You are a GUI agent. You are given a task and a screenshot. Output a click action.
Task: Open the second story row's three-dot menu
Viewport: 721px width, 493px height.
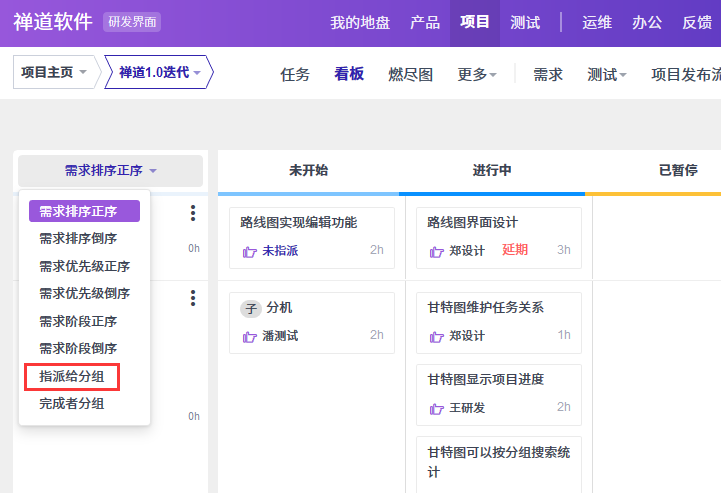[x=193, y=298]
